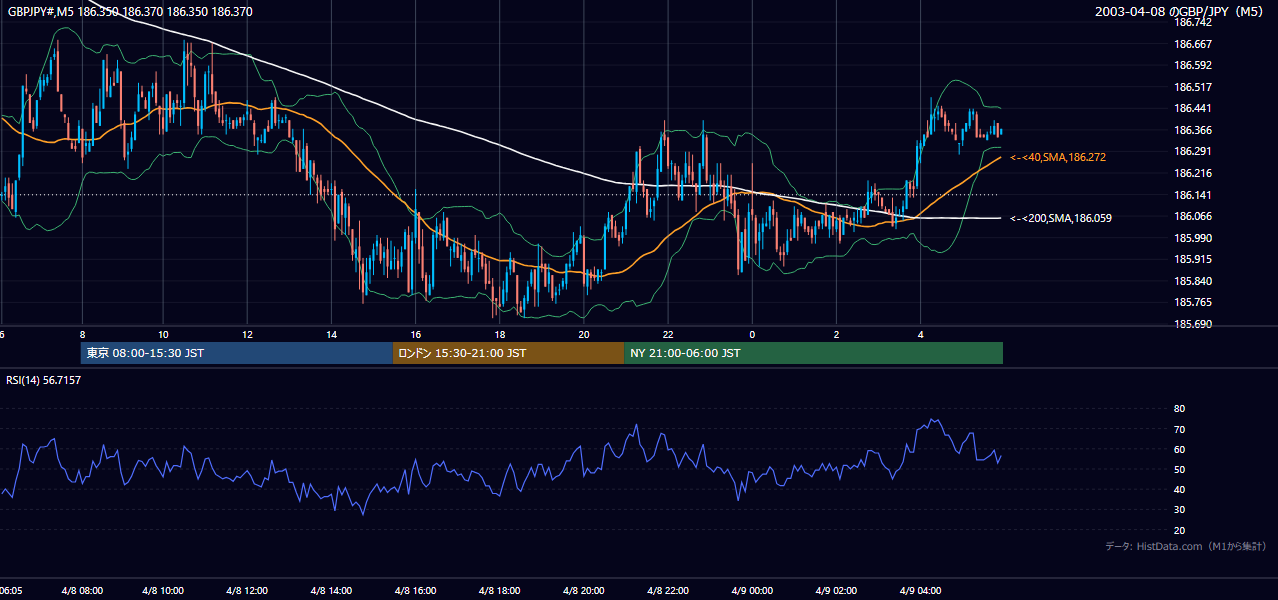
Task: Click the 4/9 02:00 date label
Action: pos(836,591)
